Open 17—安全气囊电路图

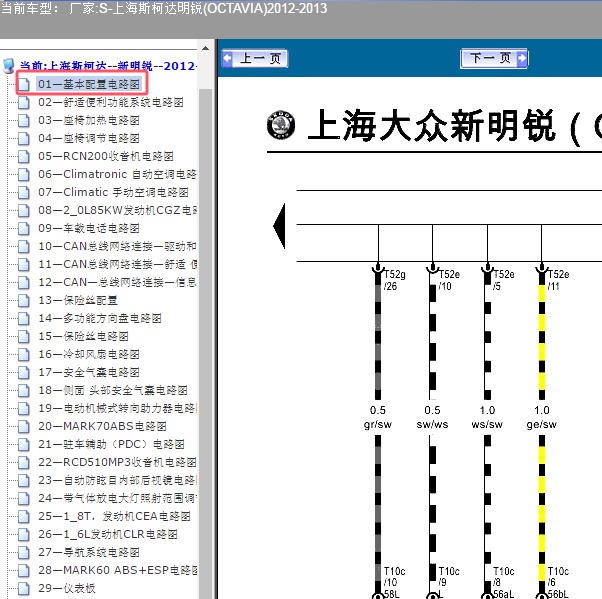89,372
